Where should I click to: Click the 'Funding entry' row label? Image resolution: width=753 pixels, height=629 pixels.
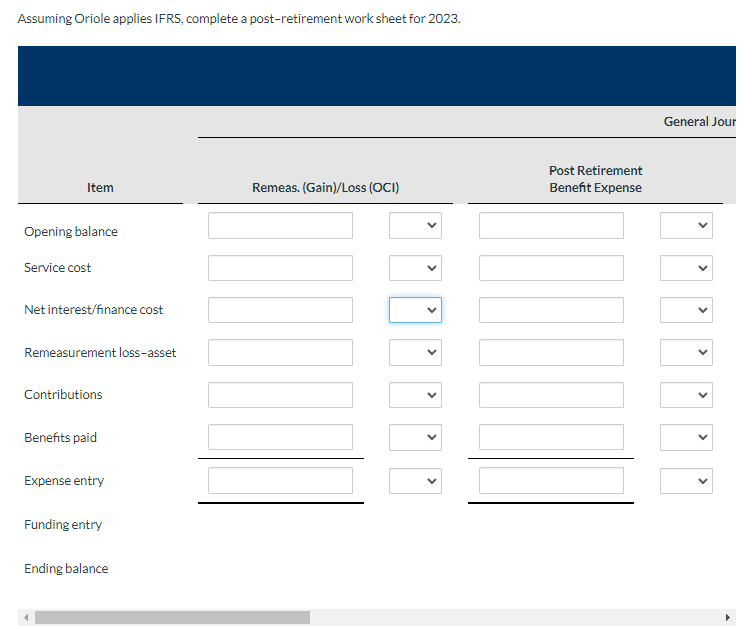coord(63,525)
